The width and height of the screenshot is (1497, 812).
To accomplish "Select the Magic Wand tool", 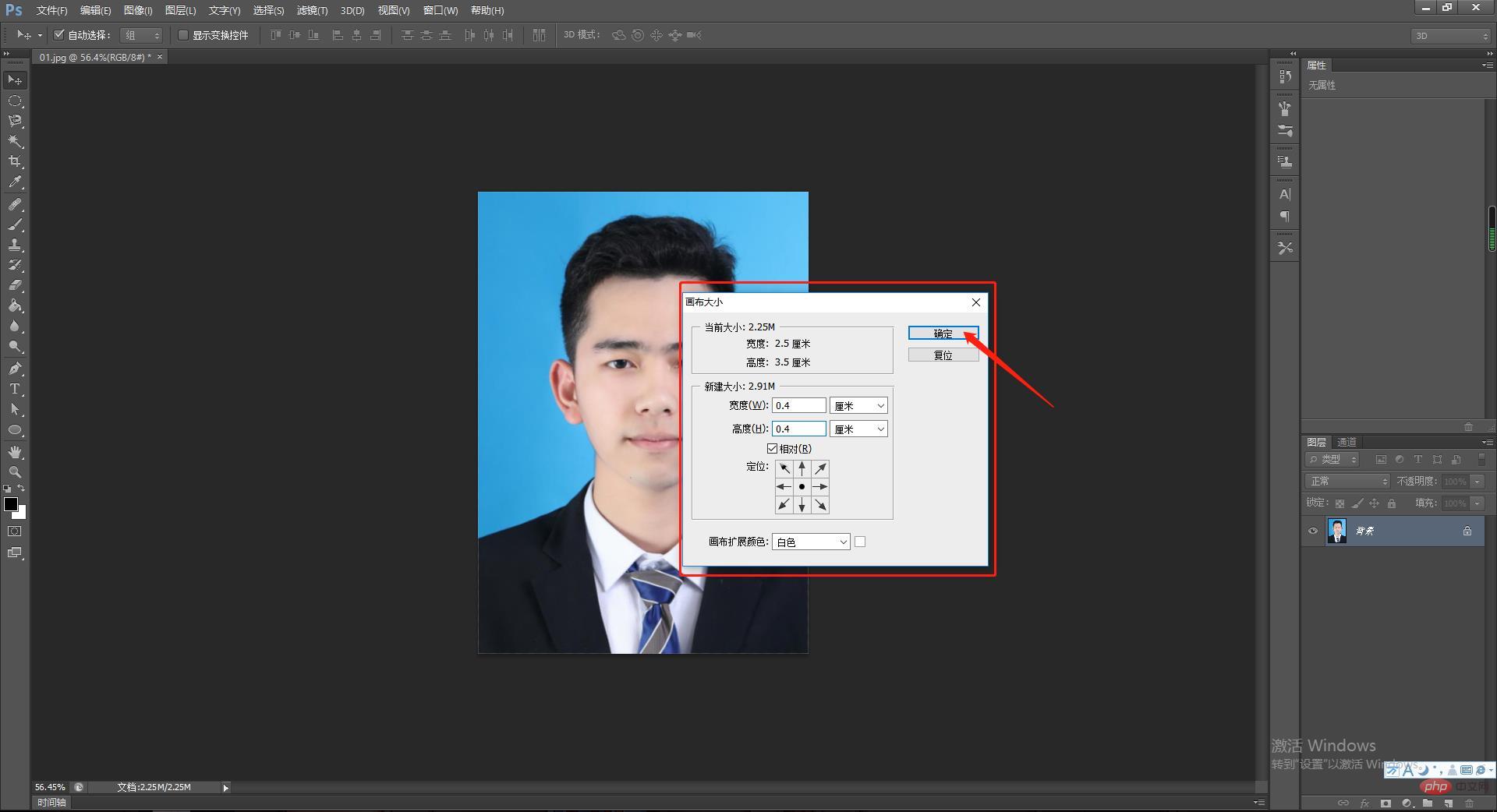I will coord(15,141).
